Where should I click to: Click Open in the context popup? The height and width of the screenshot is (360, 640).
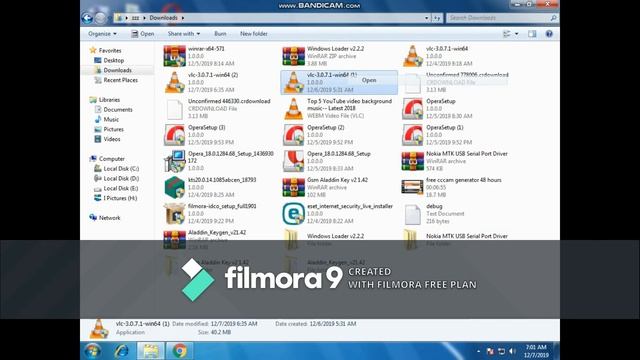pyautogui.click(x=369, y=80)
